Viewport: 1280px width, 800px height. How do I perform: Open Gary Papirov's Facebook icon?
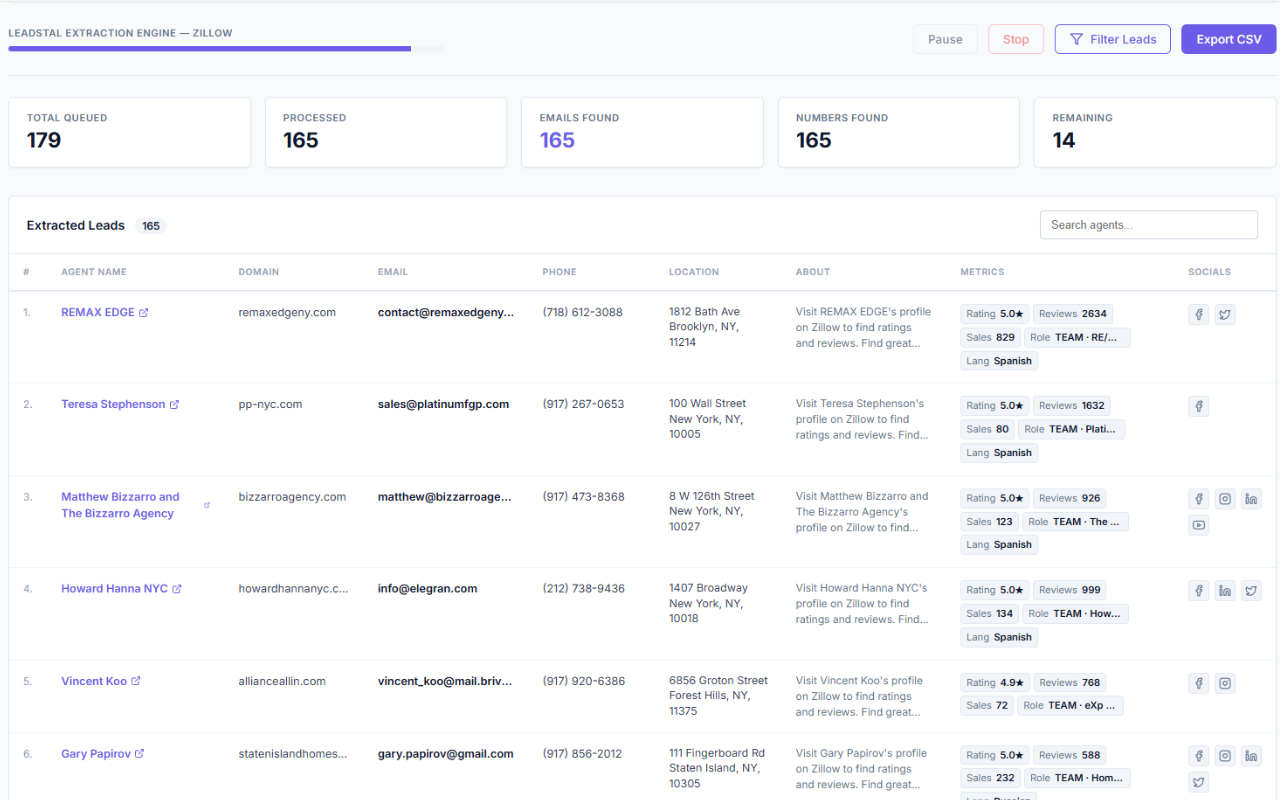(1199, 756)
